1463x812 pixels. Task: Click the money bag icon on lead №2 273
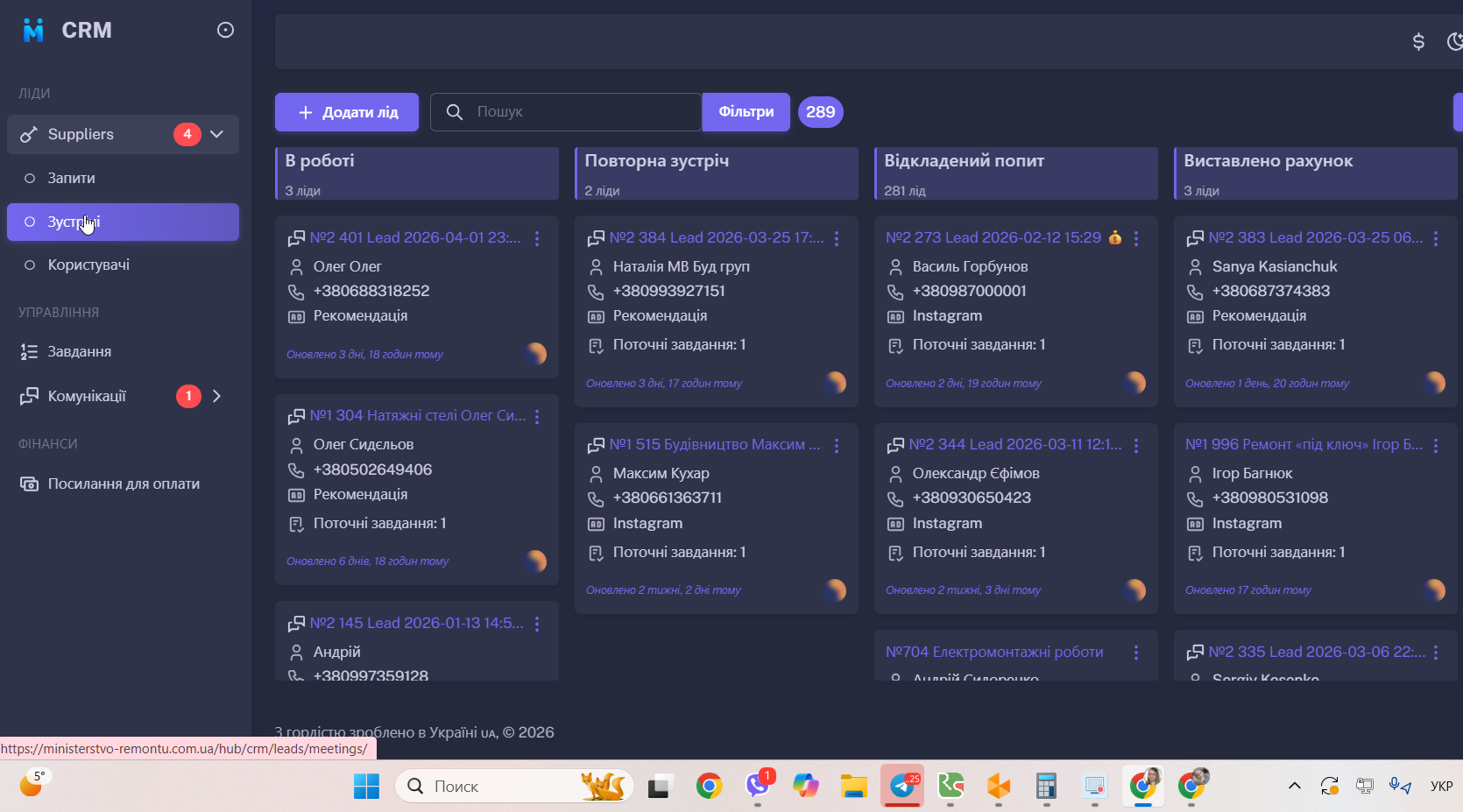pos(1115,237)
